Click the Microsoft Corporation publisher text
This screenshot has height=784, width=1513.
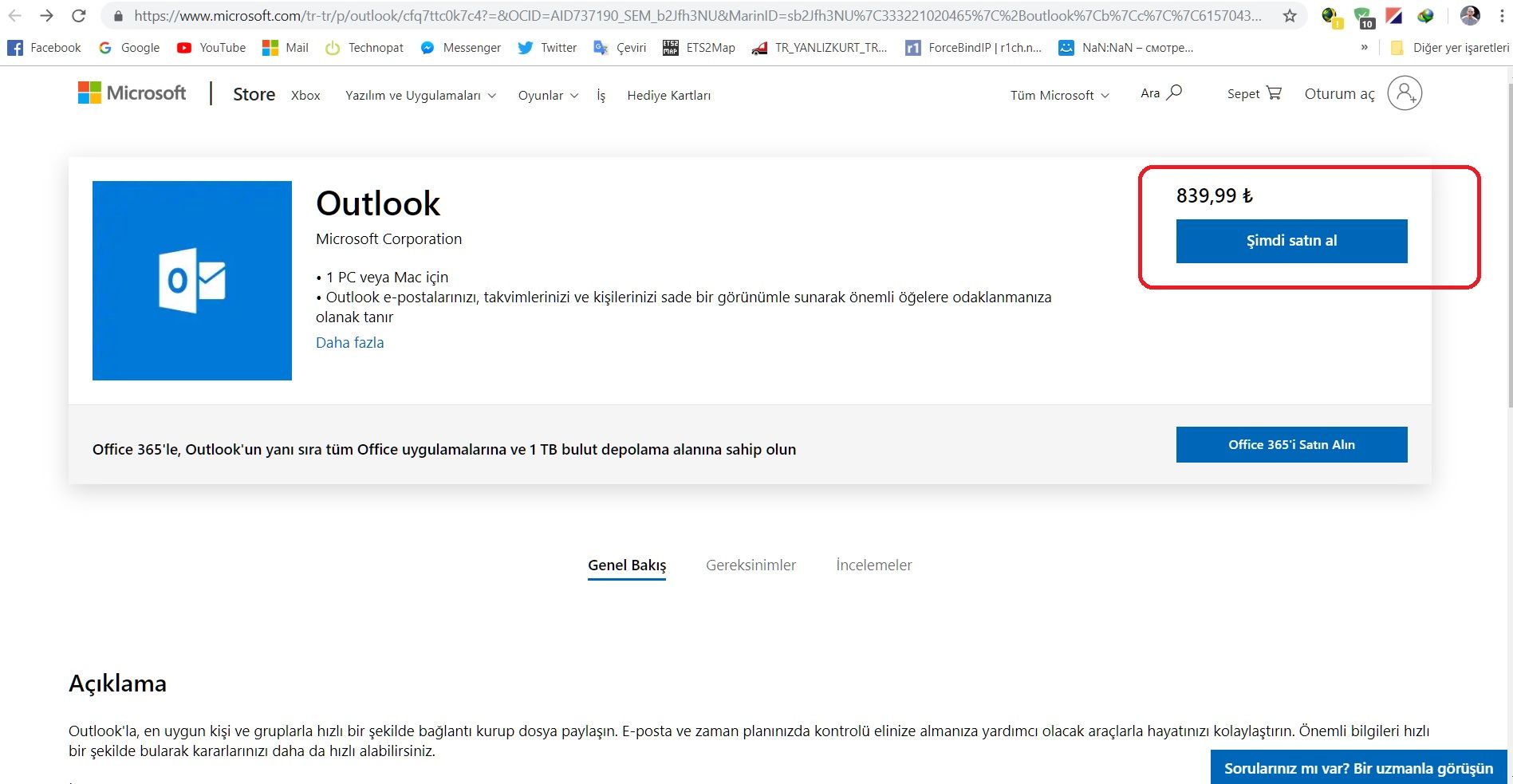point(388,239)
